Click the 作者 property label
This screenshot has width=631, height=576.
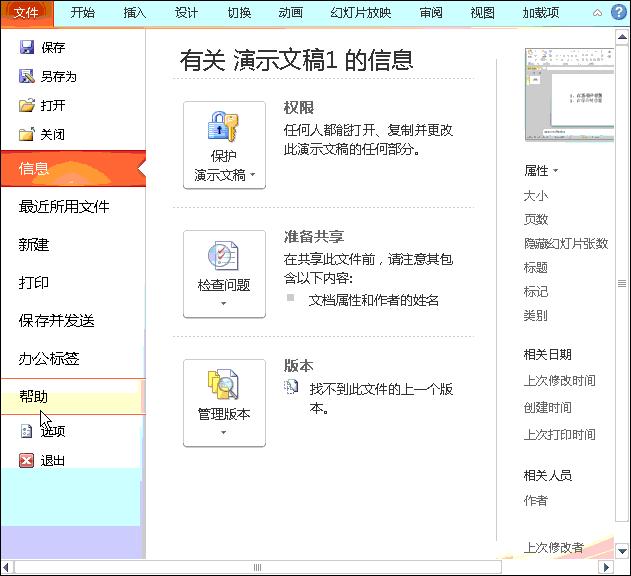pos(536,501)
